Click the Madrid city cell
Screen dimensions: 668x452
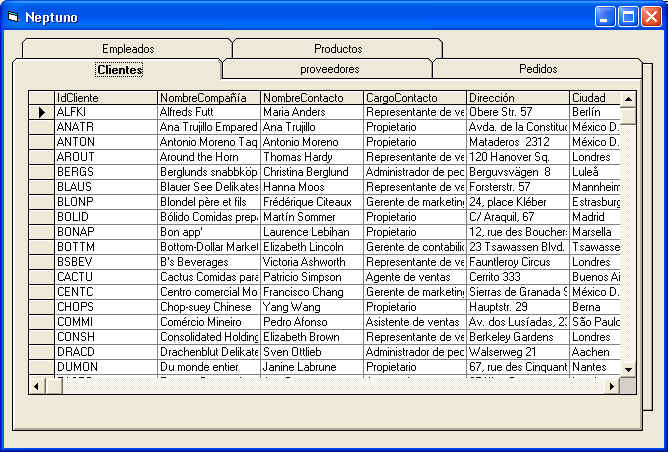click(x=595, y=217)
